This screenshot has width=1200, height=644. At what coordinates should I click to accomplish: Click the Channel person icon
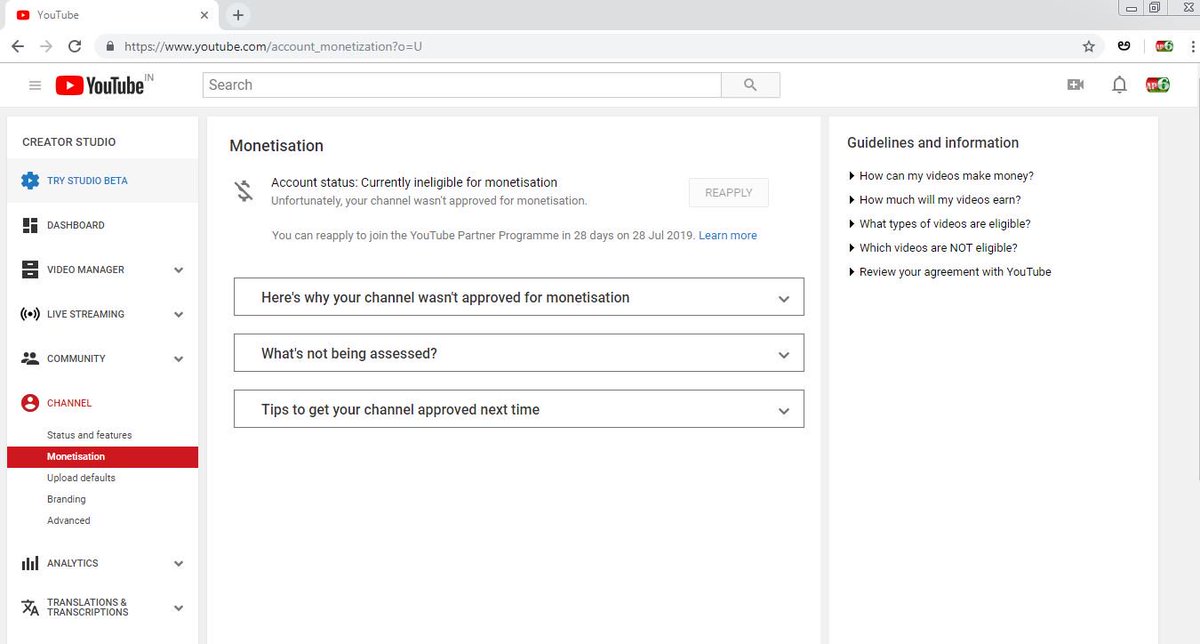tap(30, 403)
